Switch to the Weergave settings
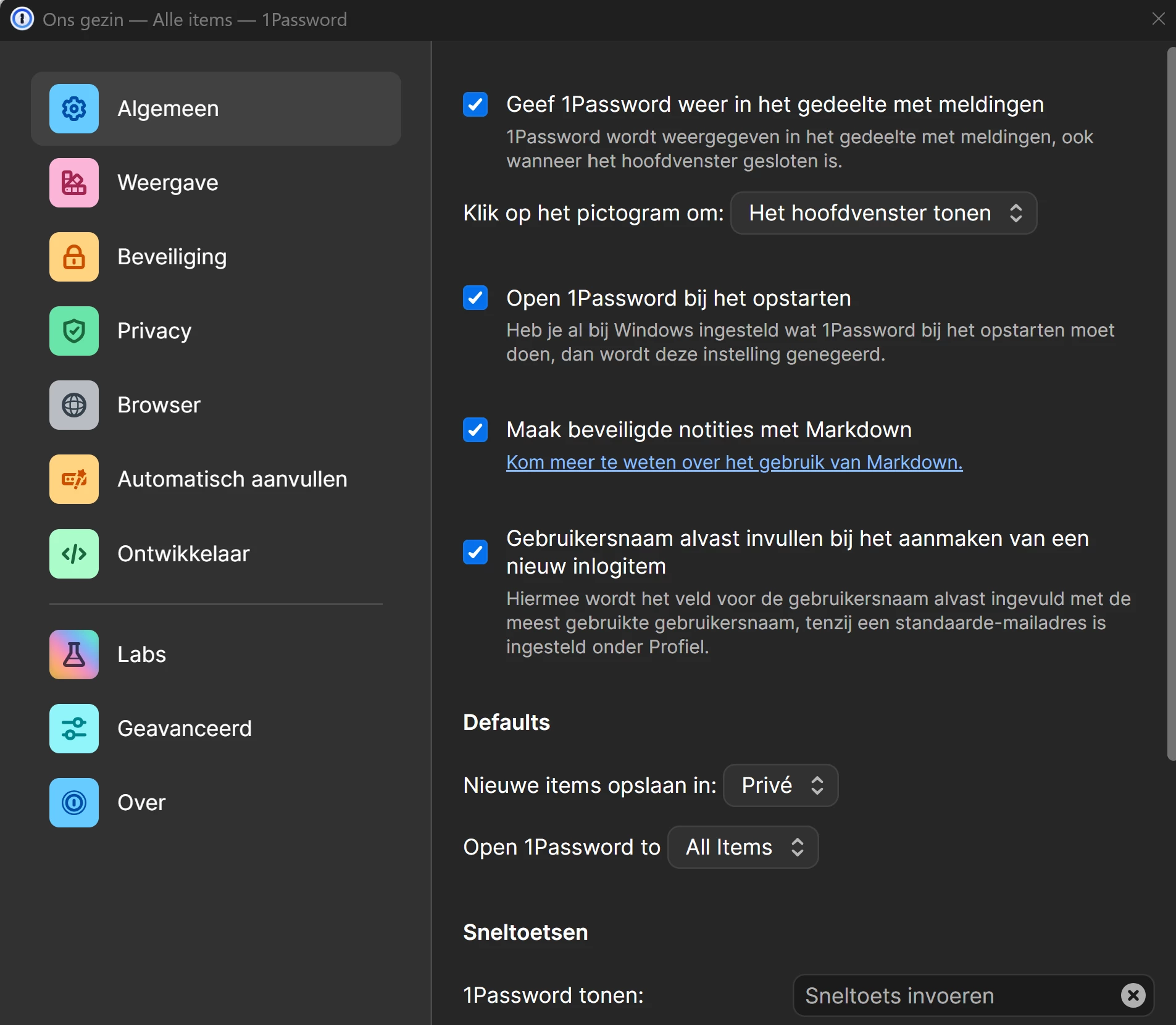 tap(216, 183)
